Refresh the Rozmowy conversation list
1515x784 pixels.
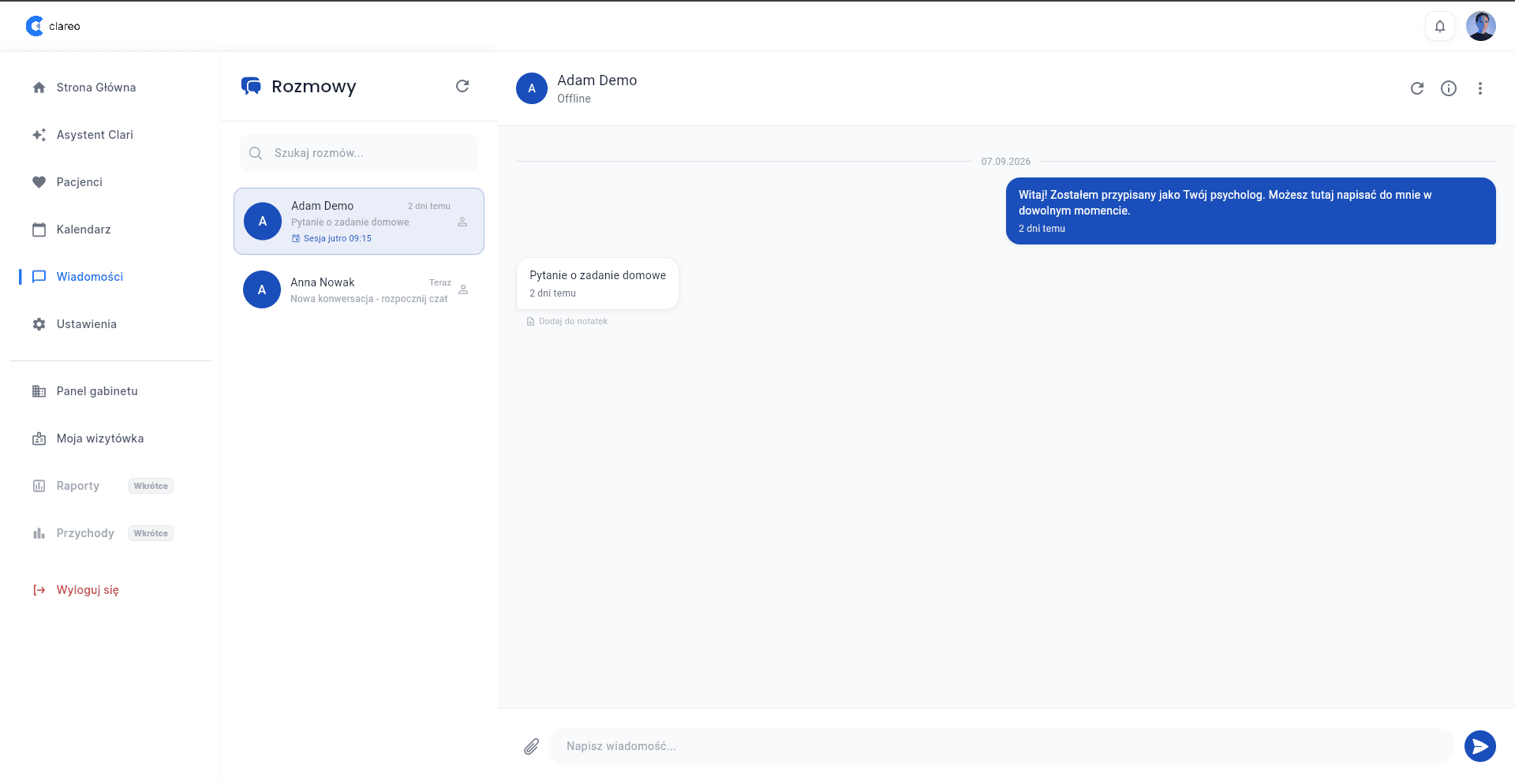pos(462,86)
